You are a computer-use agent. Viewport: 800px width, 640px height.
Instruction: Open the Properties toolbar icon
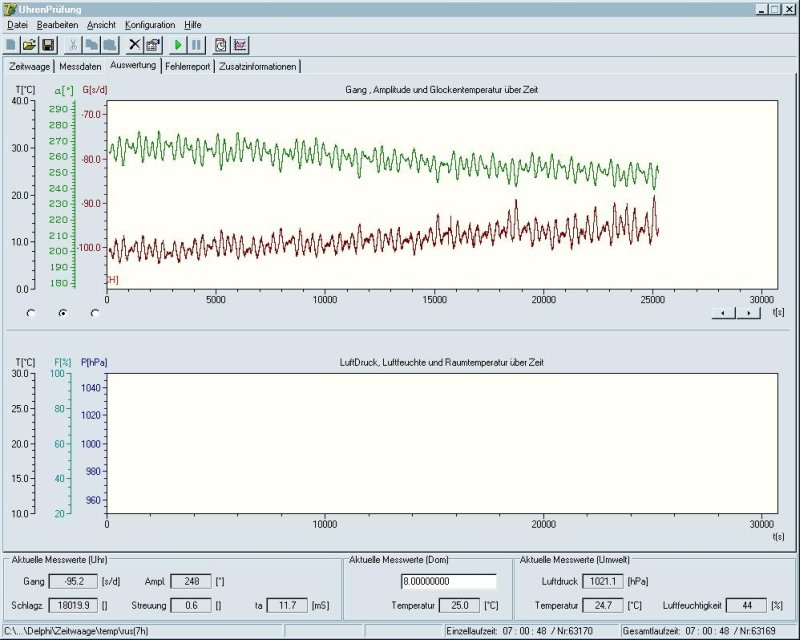pyautogui.click(x=153, y=45)
